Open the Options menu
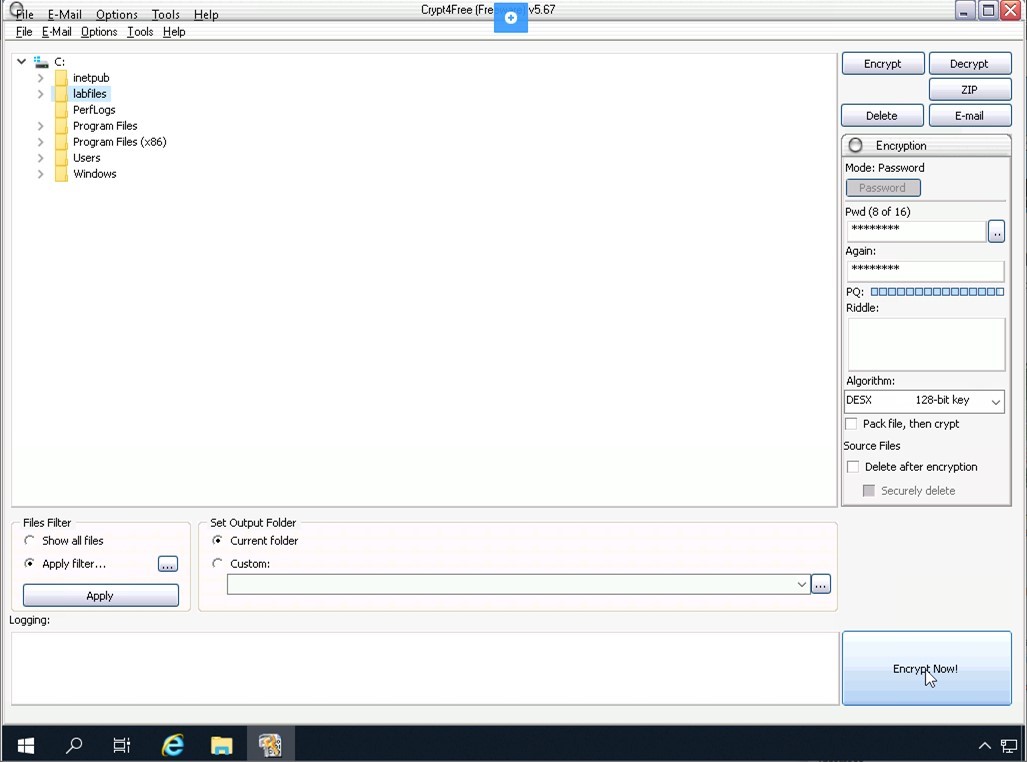Screen dimensions: 1027x762 coord(99,32)
